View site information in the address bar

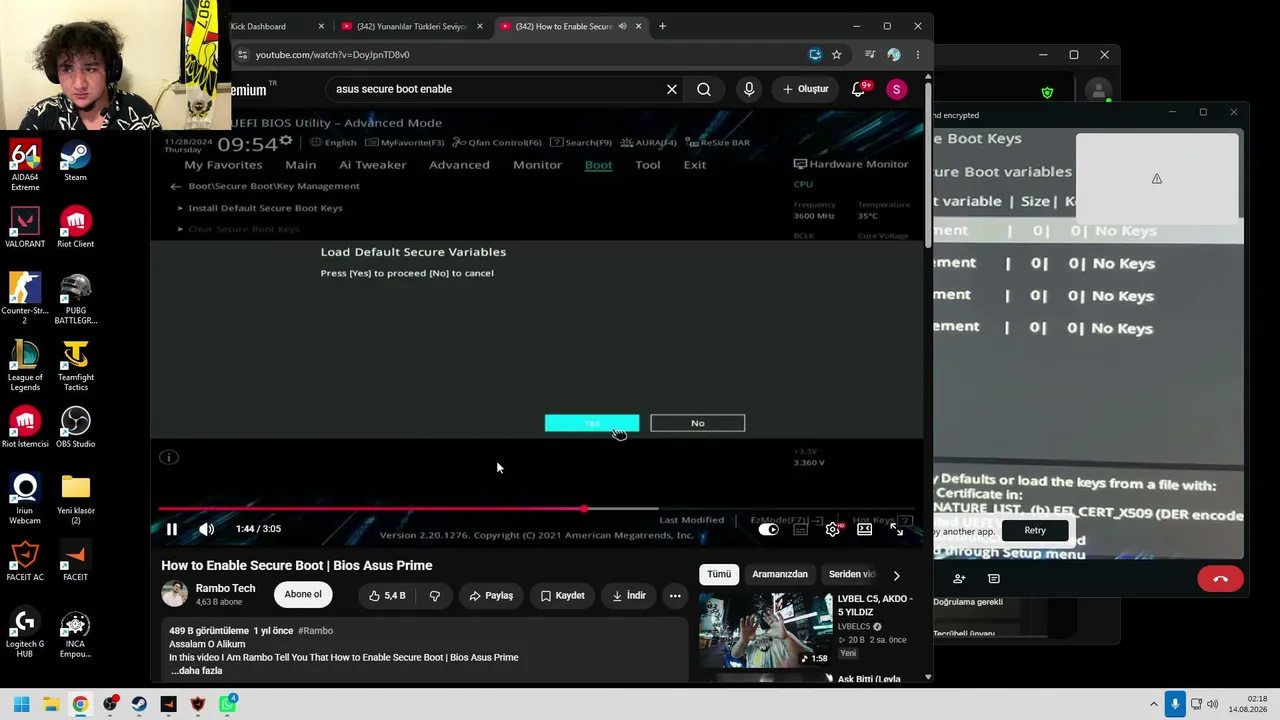(x=242, y=55)
